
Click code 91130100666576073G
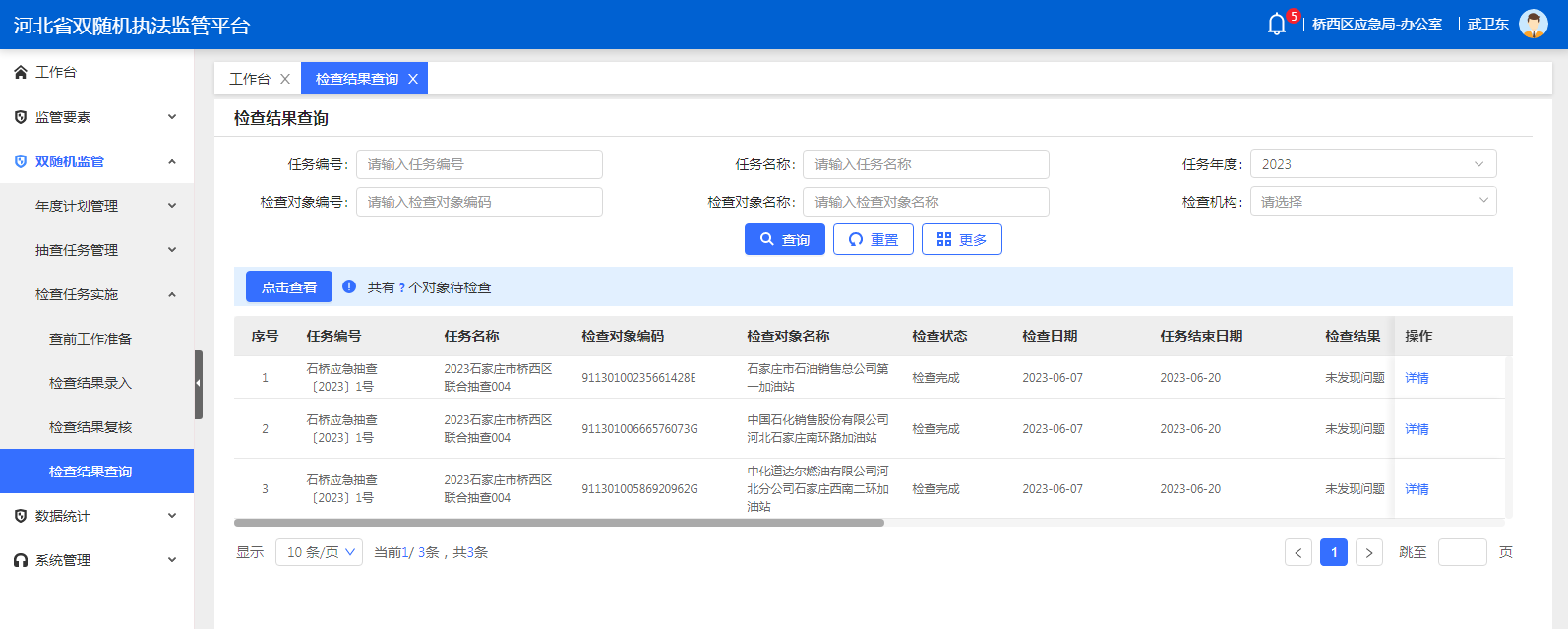point(639,429)
